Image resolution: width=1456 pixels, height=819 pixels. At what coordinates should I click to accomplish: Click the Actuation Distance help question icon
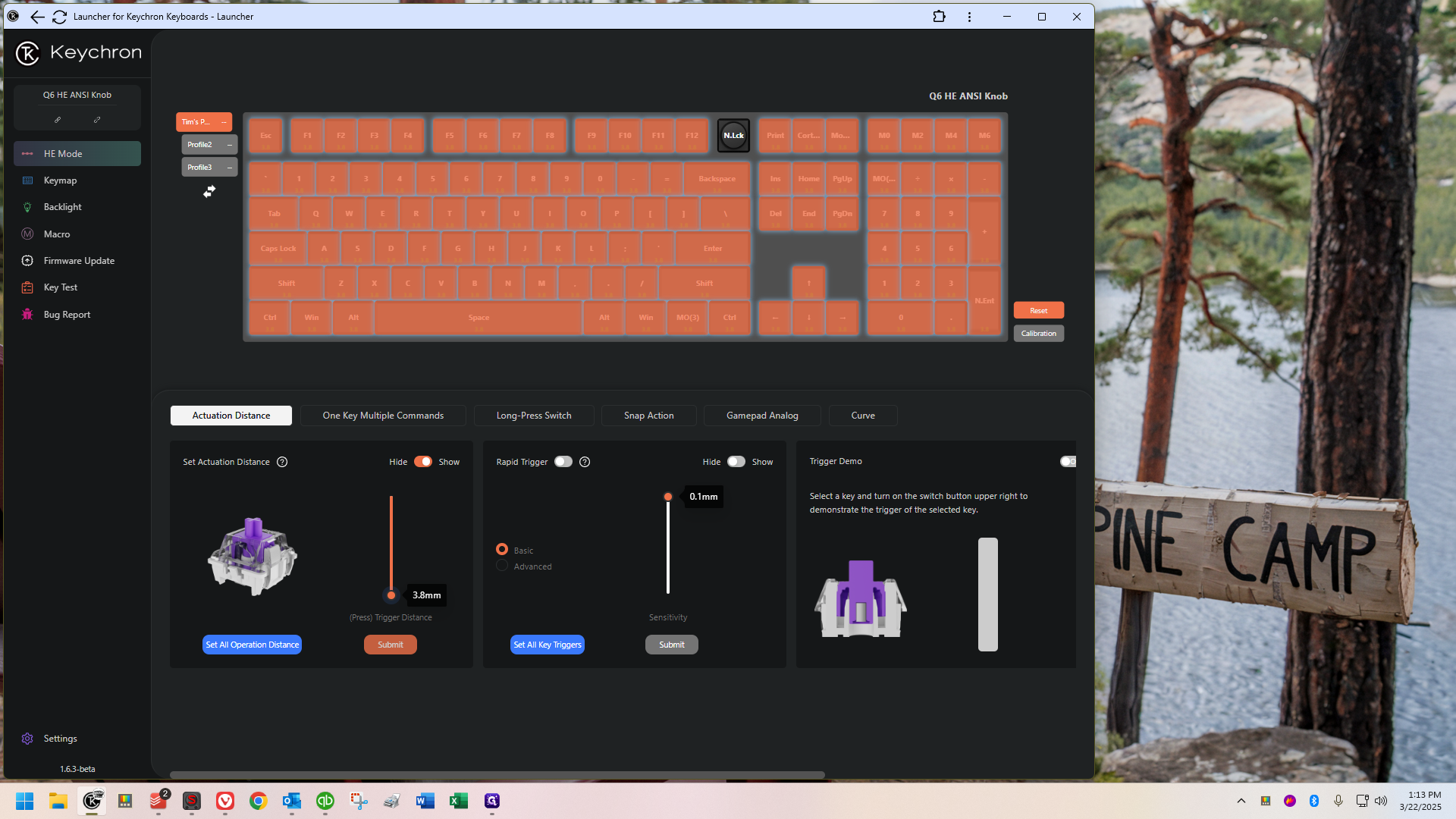(282, 462)
